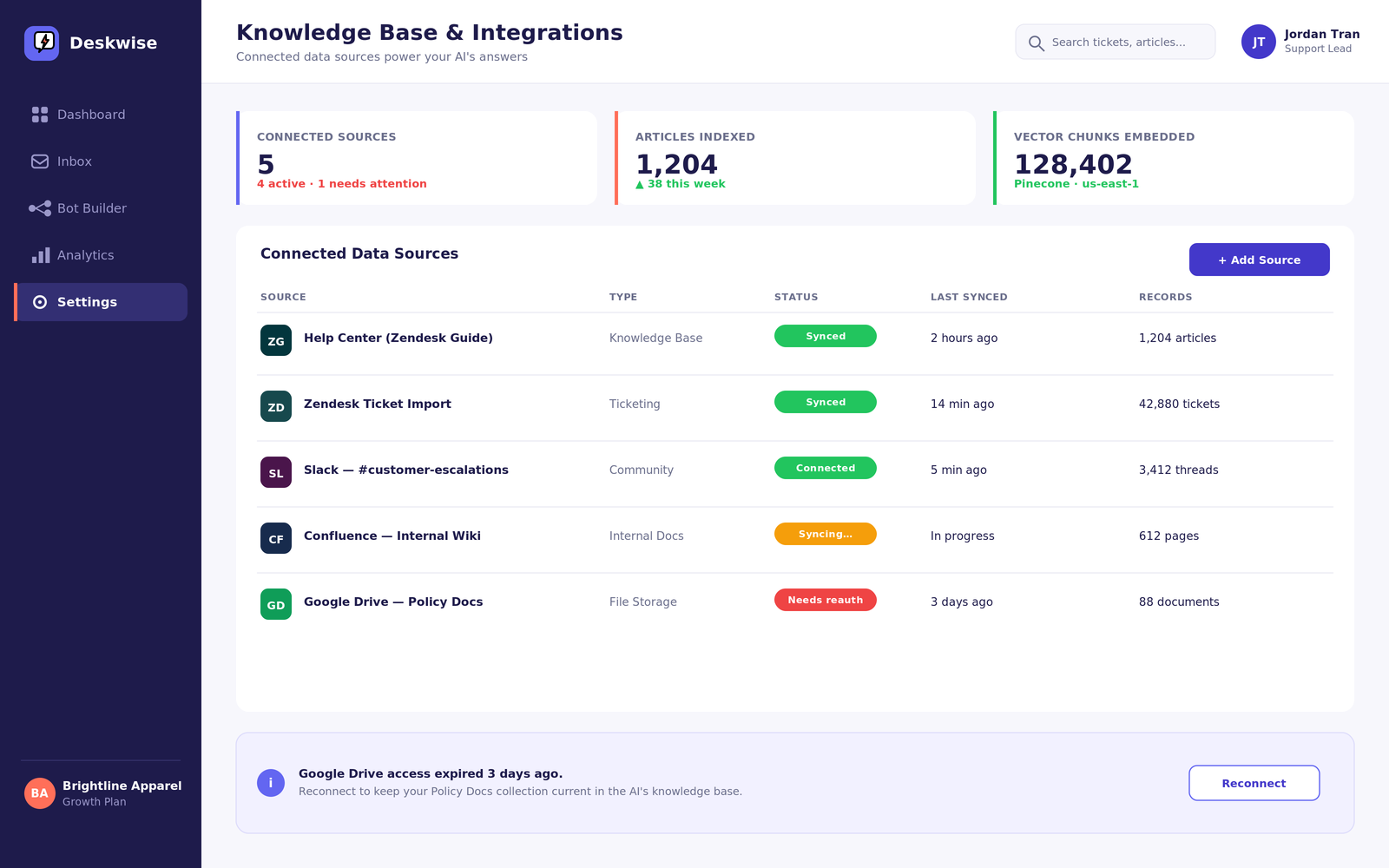Click the 14 min ago sync time
The image size is (1389, 868).
[962, 404]
